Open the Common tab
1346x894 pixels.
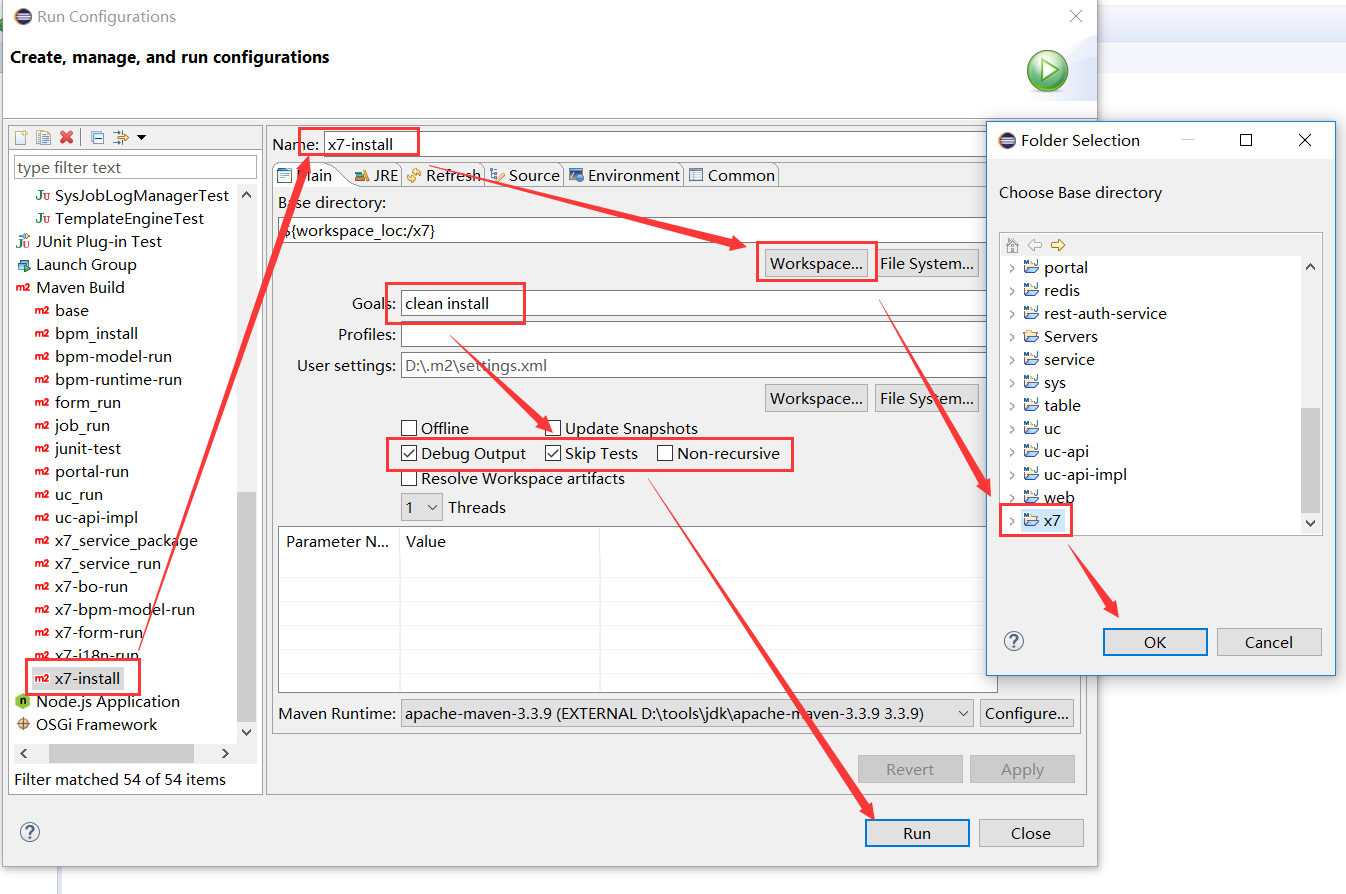733,175
